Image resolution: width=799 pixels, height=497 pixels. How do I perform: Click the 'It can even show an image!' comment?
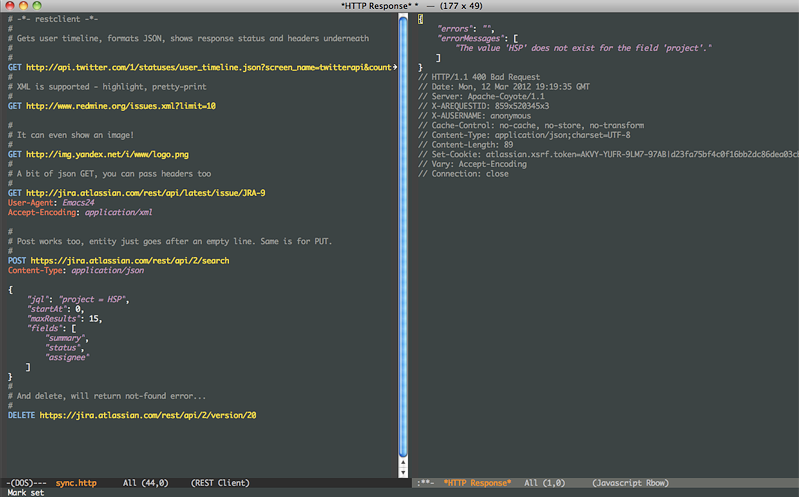pos(71,135)
